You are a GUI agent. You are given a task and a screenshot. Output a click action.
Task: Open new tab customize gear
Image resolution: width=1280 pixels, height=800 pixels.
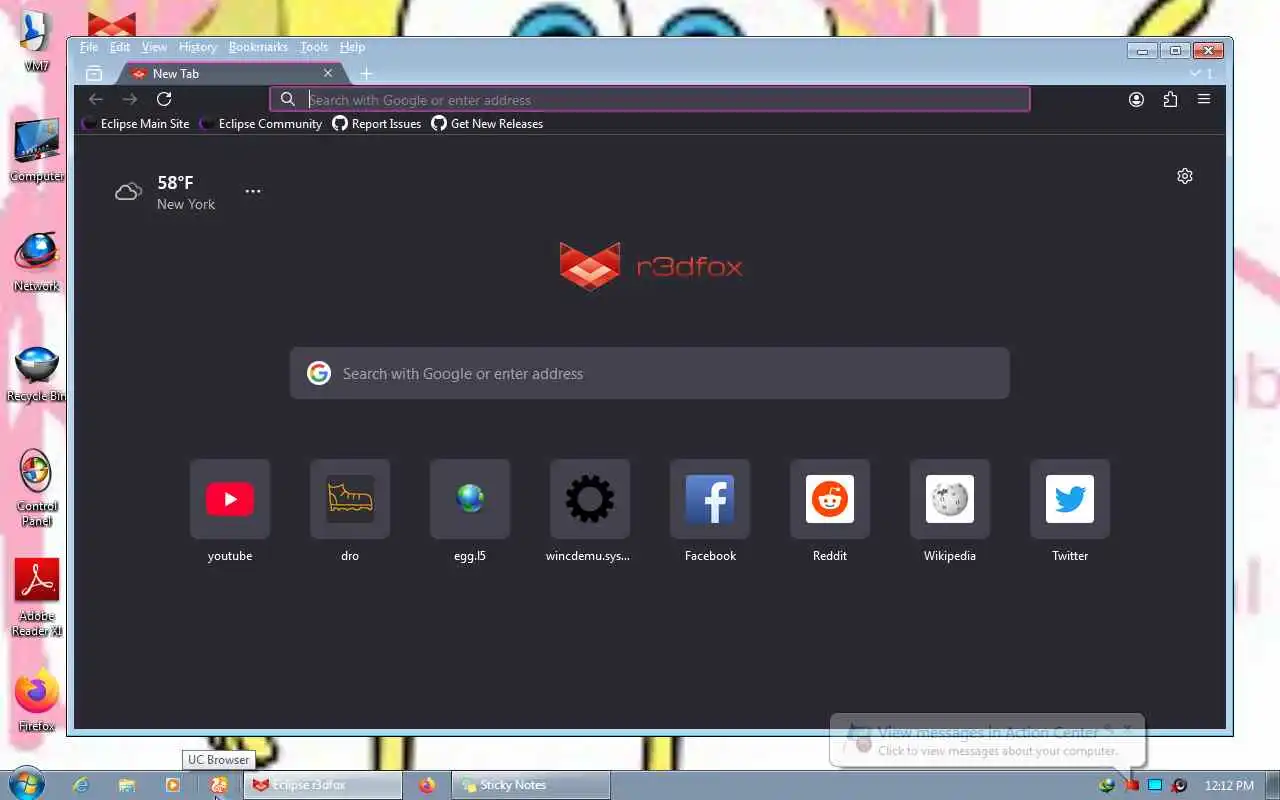[x=1185, y=176]
